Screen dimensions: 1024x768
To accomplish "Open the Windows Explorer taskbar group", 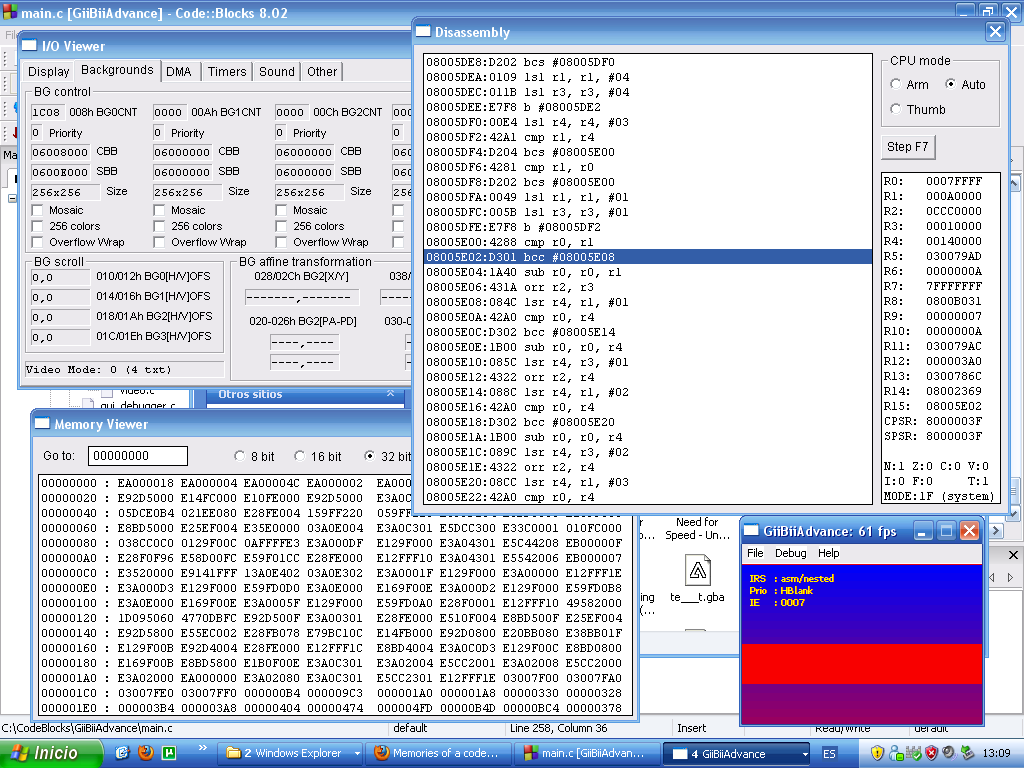I will 289,753.
